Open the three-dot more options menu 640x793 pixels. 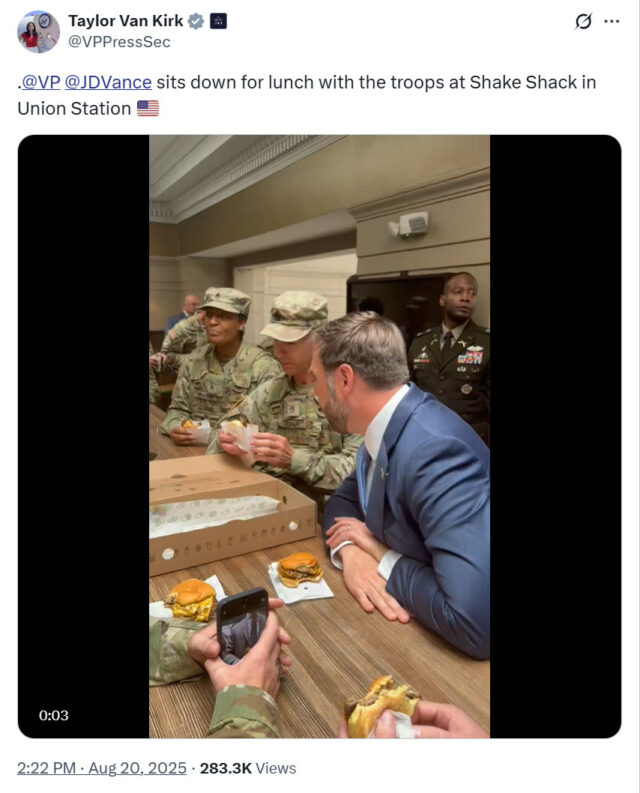point(612,21)
